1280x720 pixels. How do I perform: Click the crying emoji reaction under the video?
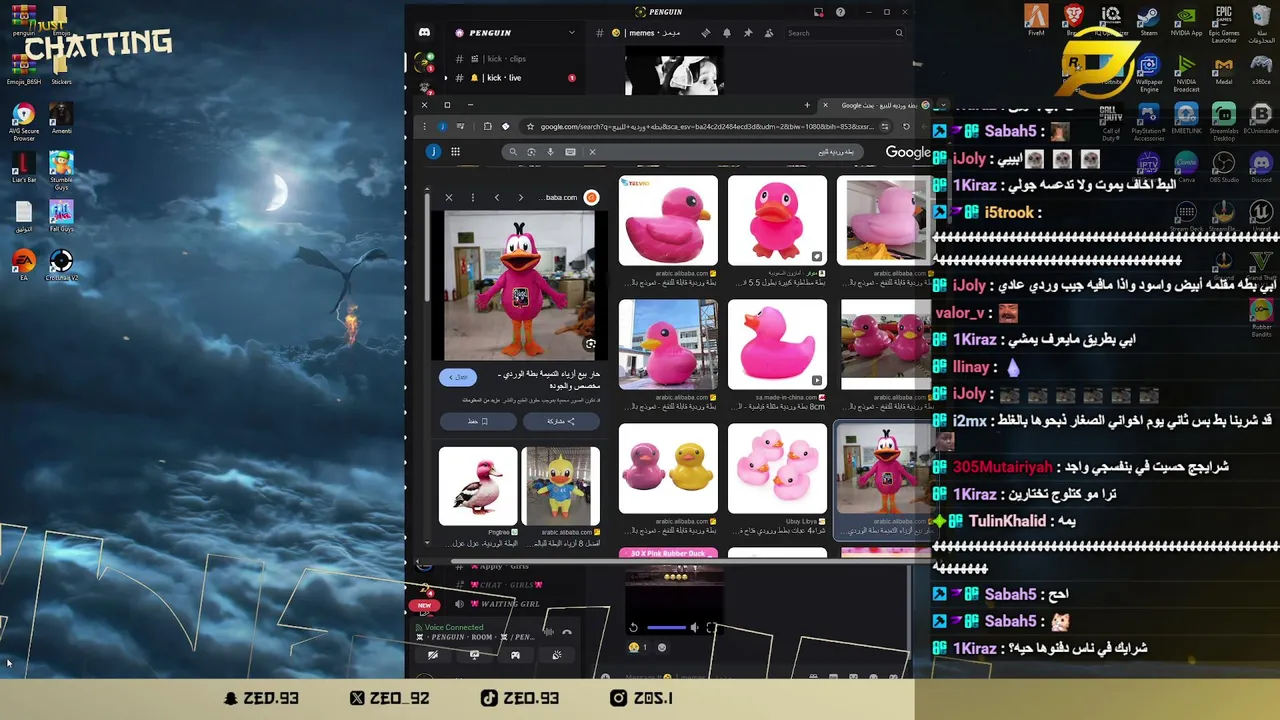coord(637,647)
